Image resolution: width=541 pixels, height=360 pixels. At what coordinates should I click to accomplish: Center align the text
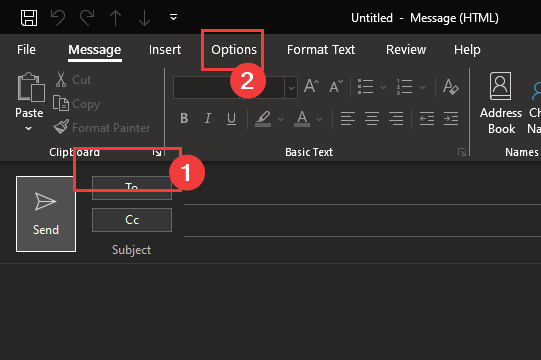(x=372, y=118)
